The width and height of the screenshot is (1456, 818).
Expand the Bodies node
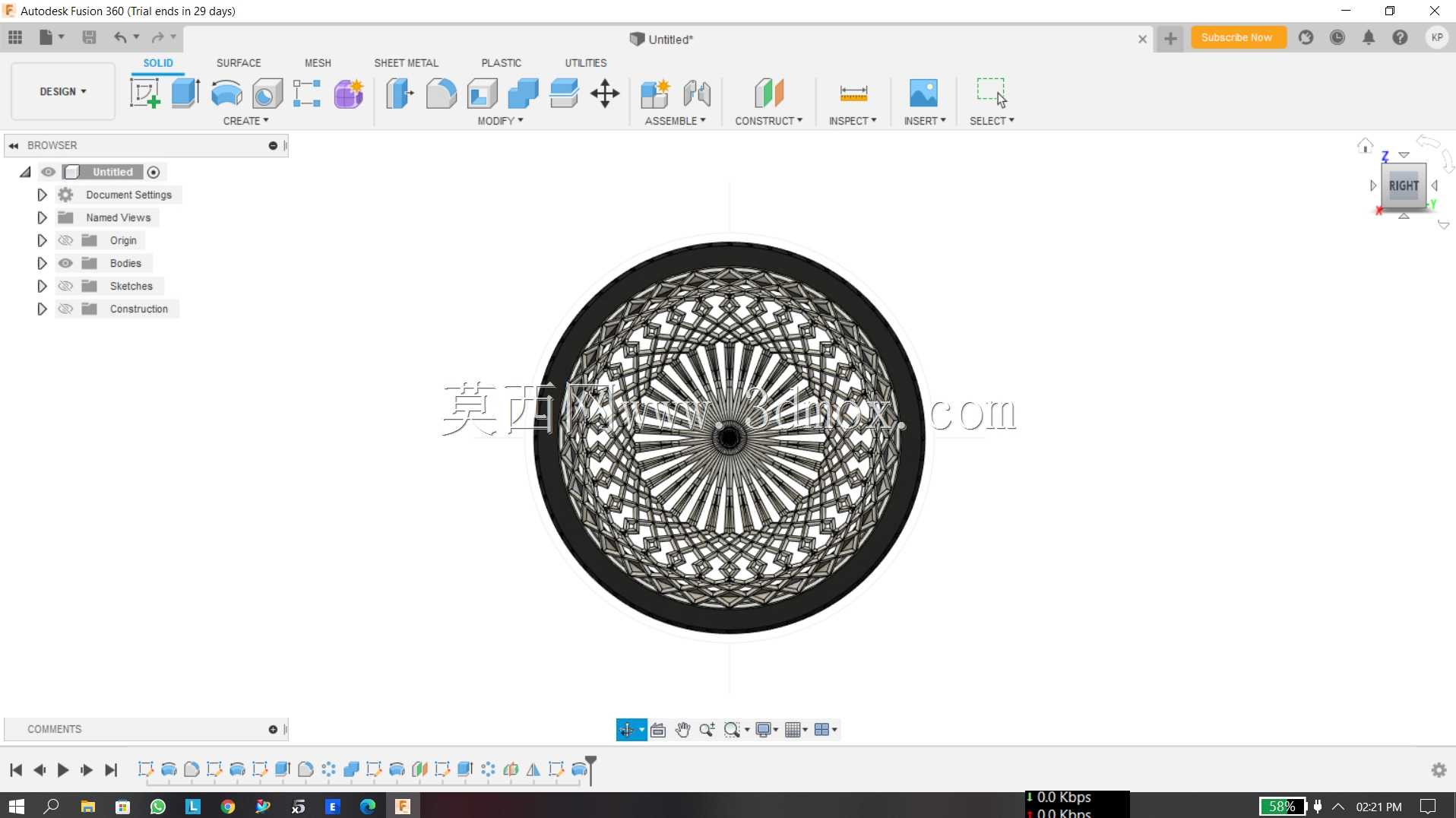[42, 263]
